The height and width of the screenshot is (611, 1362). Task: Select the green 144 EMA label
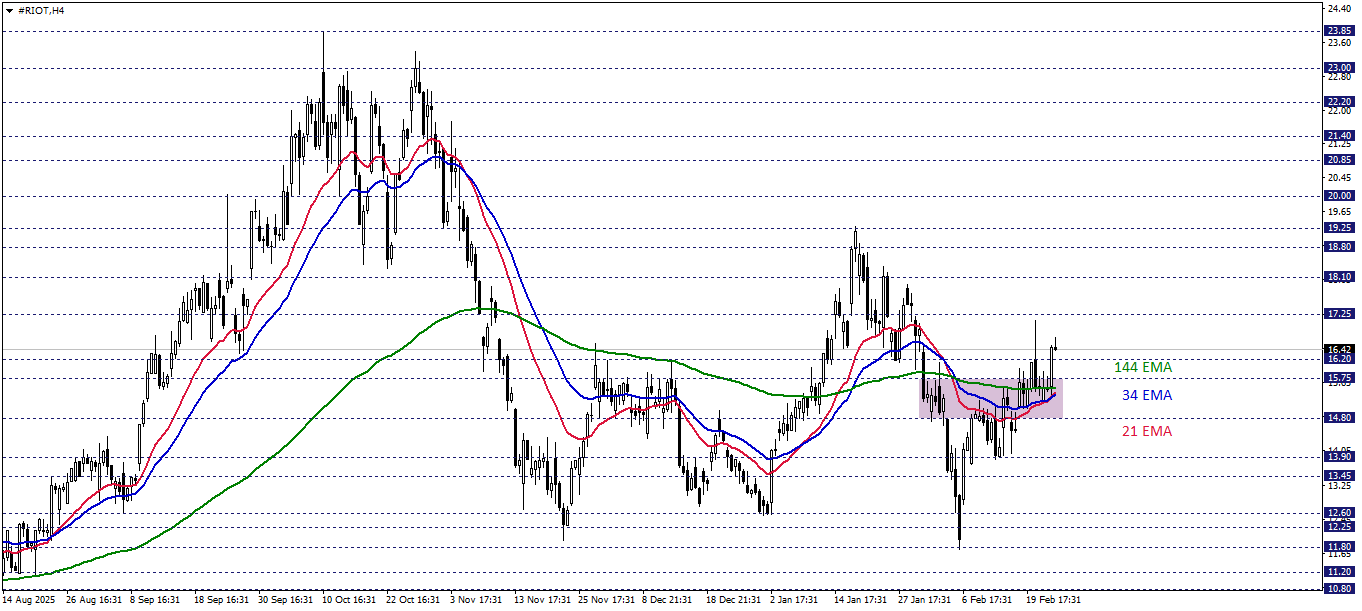(x=1142, y=367)
